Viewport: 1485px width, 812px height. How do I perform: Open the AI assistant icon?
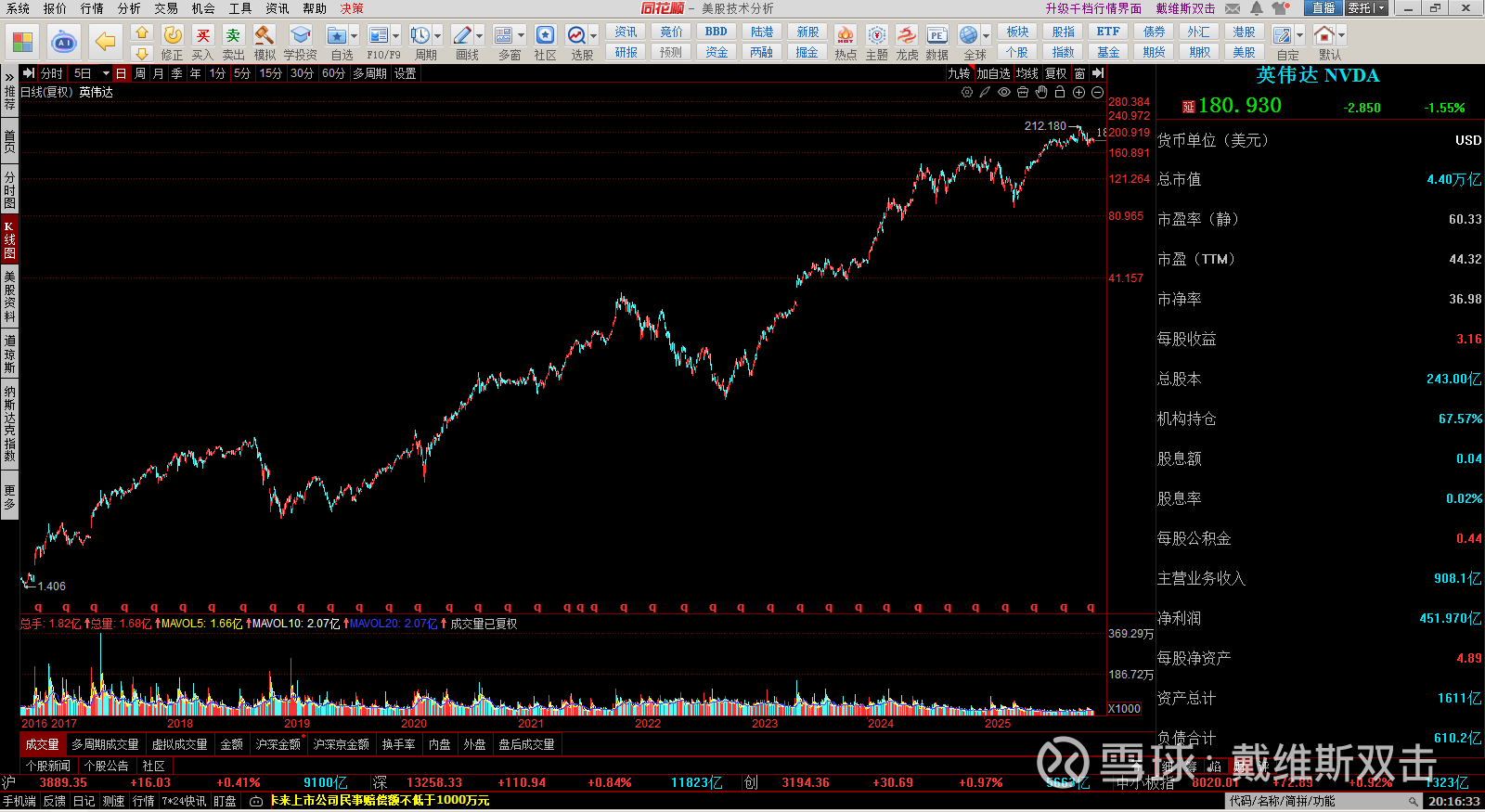[x=63, y=42]
